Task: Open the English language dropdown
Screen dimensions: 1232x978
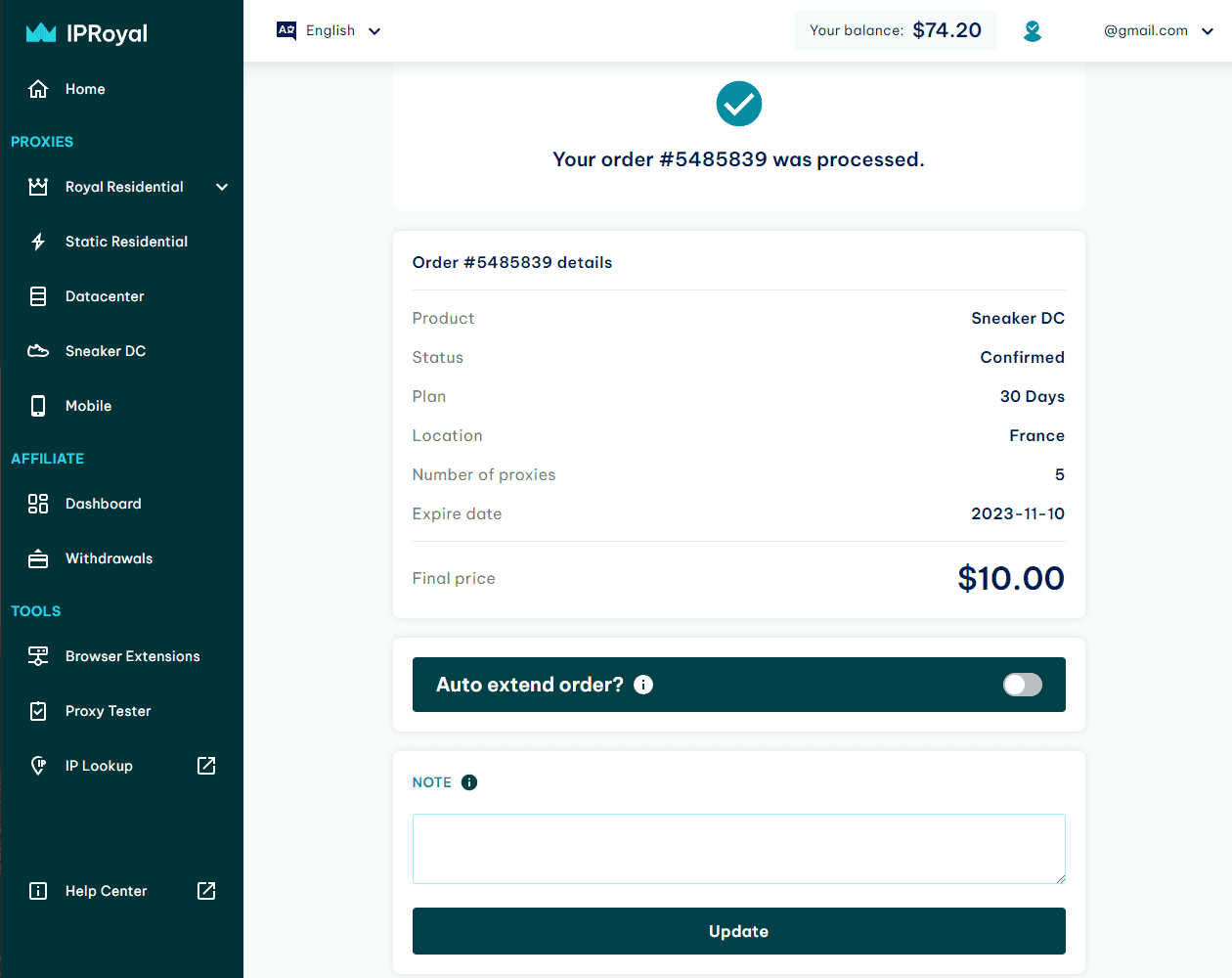Action: click(330, 30)
